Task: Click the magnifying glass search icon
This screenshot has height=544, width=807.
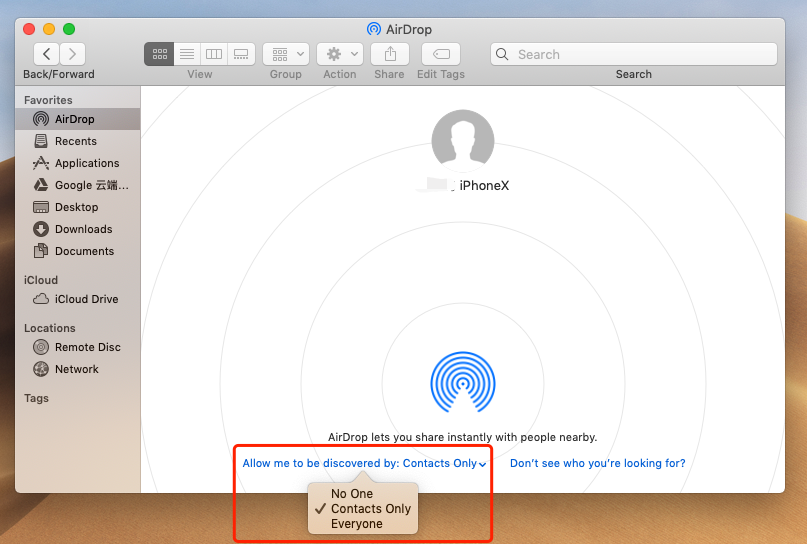Action: point(502,54)
